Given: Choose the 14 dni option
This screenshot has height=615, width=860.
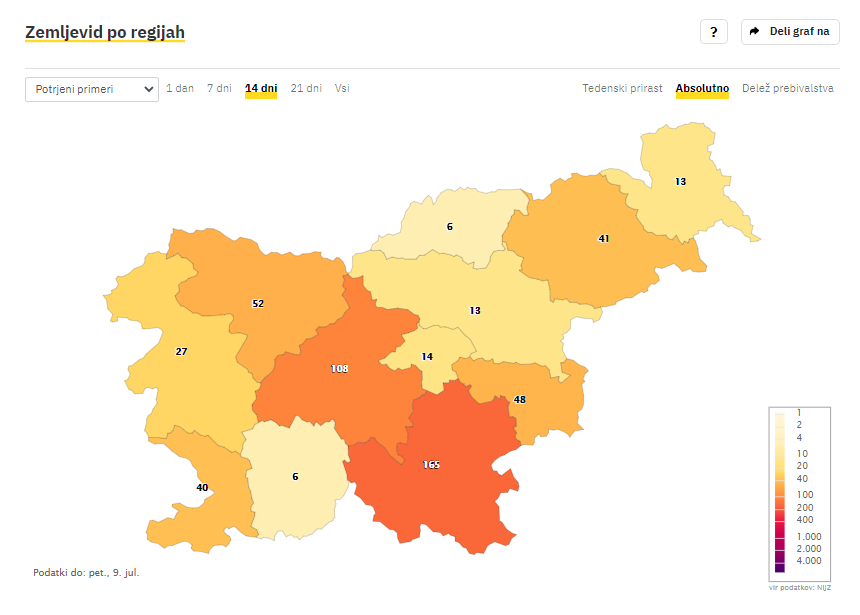Looking at the screenshot, I should pyautogui.click(x=261, y=89).
